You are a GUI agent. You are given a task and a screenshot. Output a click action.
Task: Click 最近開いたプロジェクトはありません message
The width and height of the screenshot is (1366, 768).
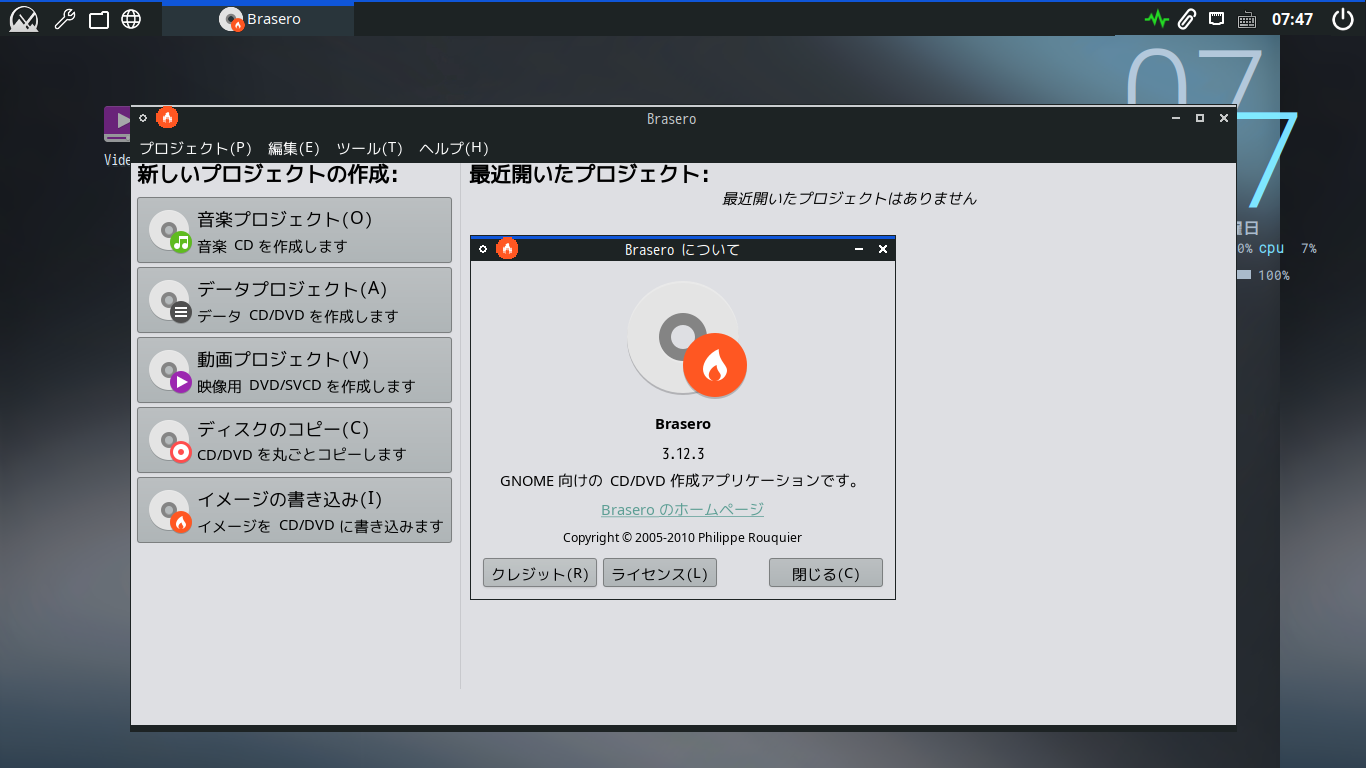(x=849, y=198)
